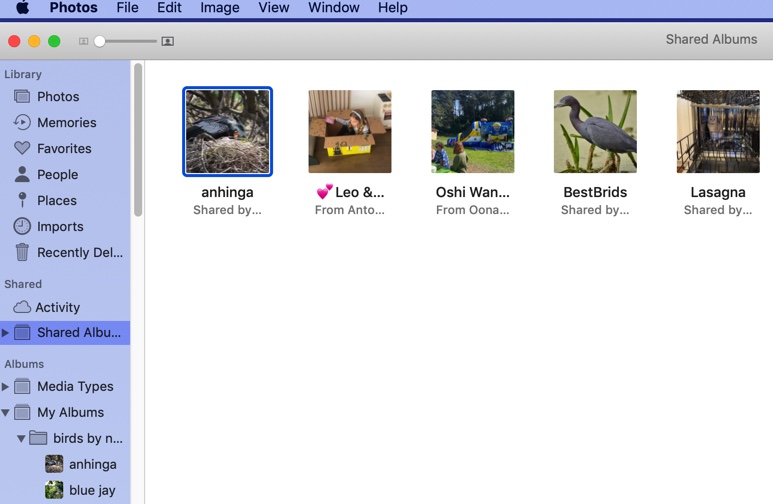Open the Window menu
Viewport: 773px width, 504px height.
[x=334, y=7]
